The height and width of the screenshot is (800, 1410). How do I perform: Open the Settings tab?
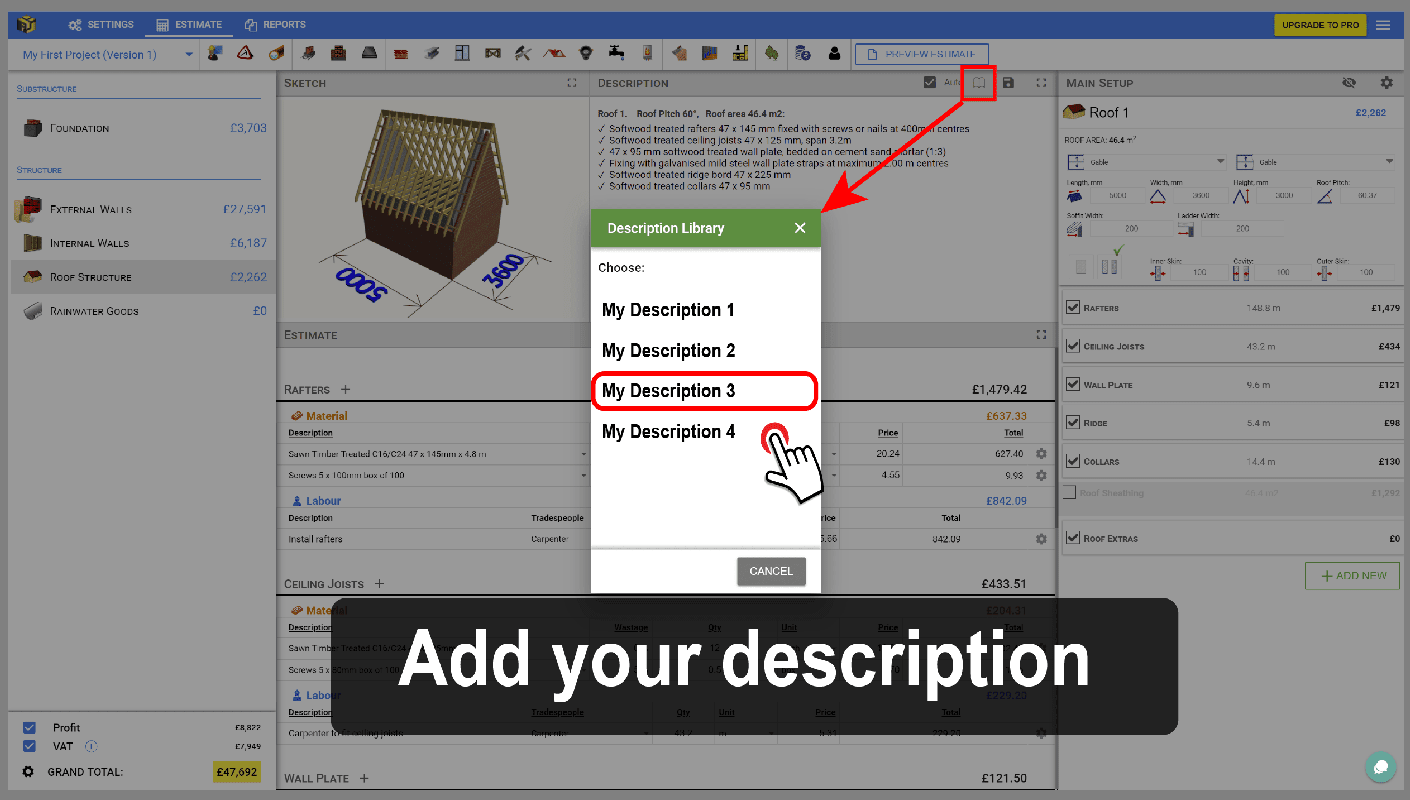(100, 25)
